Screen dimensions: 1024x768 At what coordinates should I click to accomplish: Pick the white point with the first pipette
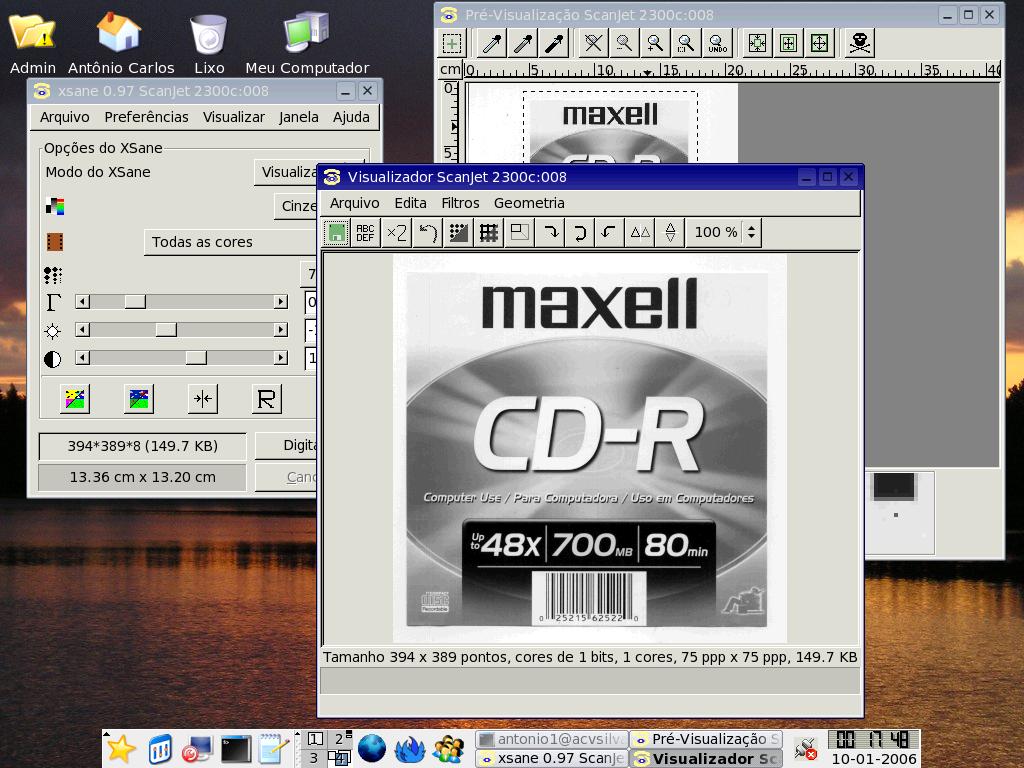tap(492, 44)
